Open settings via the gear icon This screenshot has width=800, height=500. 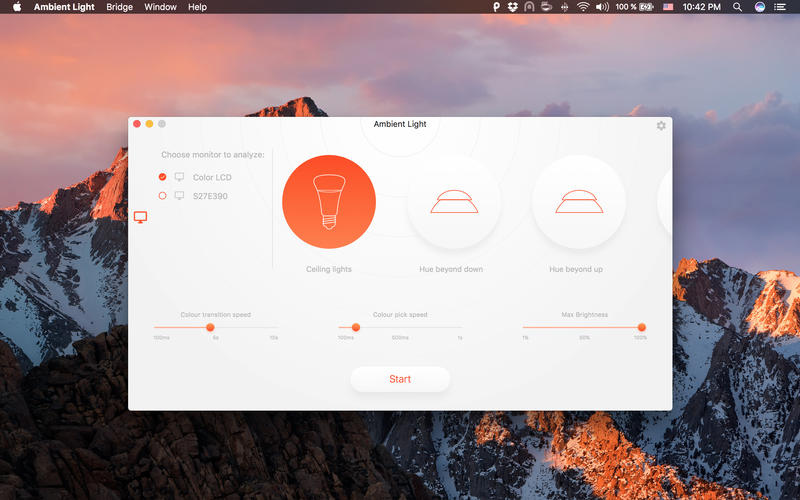661,126
